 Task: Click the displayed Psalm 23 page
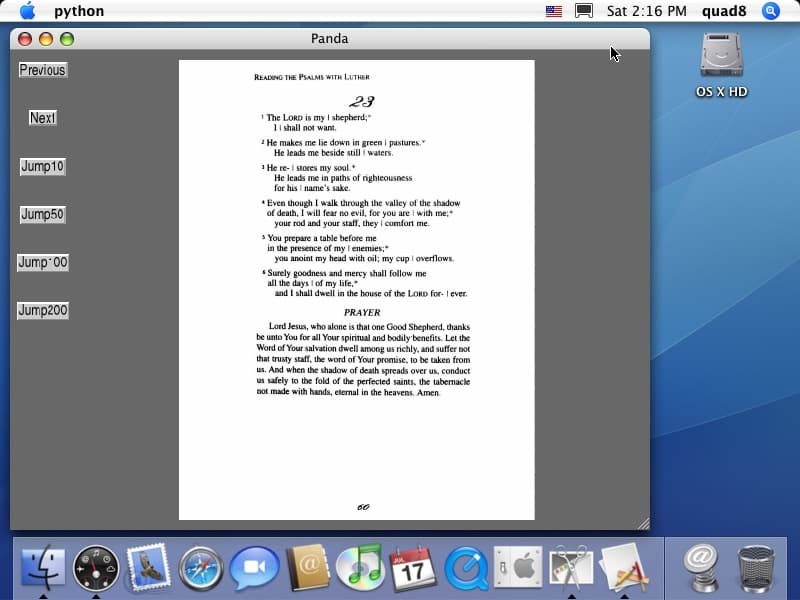(x=357, y=290)
